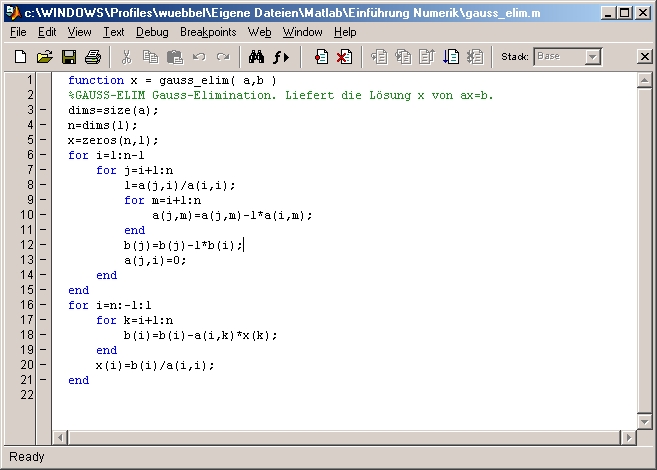
Task: Click the scrollbar down arrow
Action: pos(645,420)
